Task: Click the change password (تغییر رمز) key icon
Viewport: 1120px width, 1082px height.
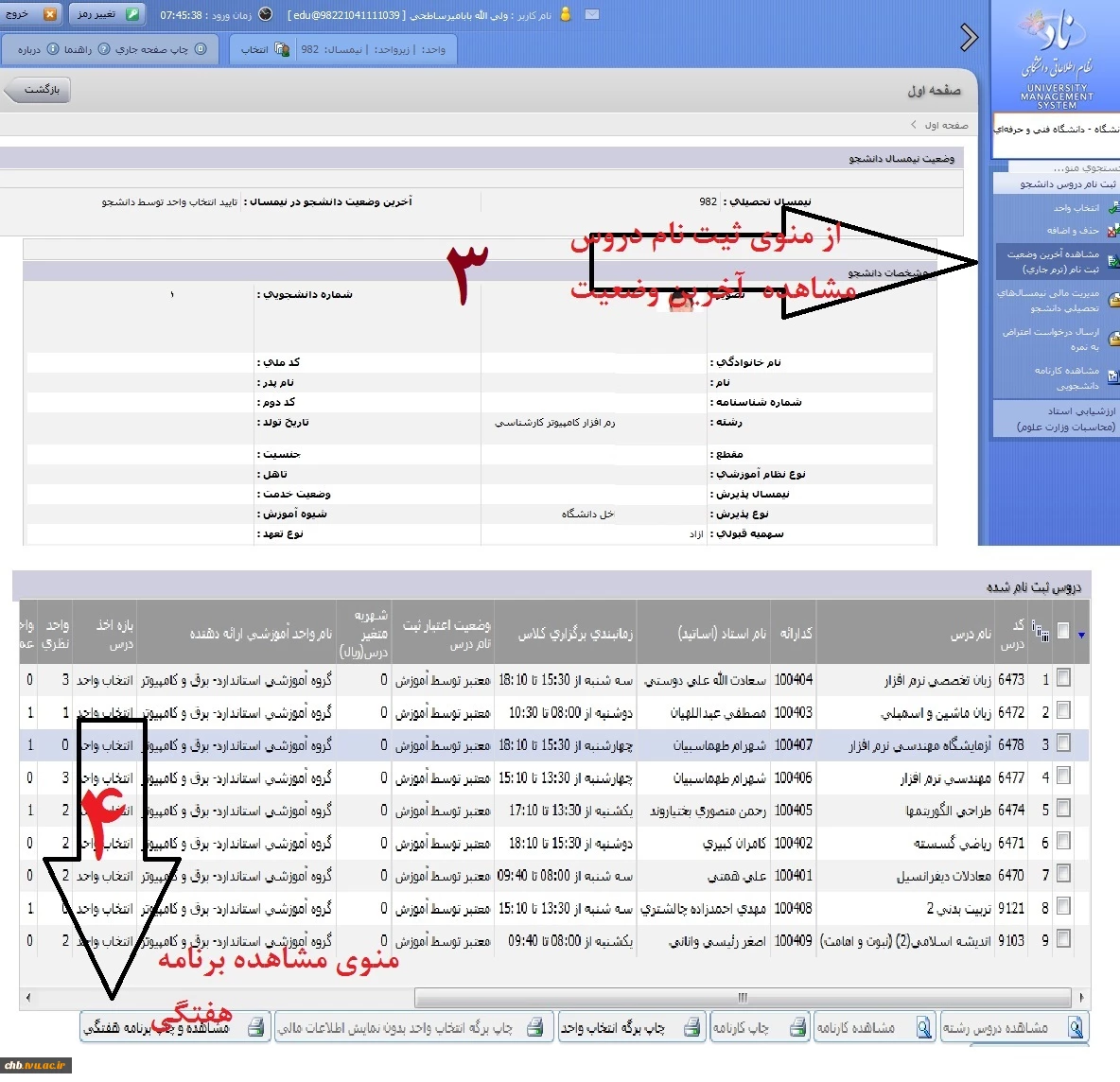Action: (132, 14)
